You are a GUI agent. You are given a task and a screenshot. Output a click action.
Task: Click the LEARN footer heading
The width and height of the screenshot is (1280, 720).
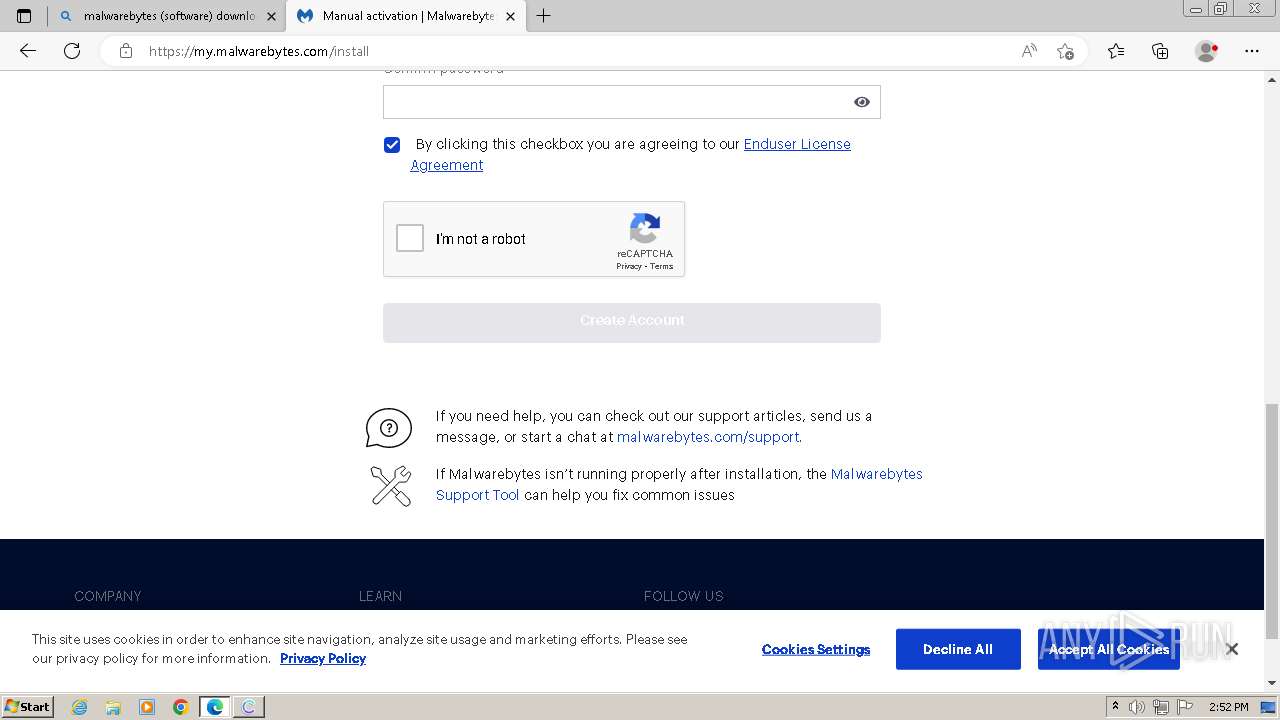point(380,596)
